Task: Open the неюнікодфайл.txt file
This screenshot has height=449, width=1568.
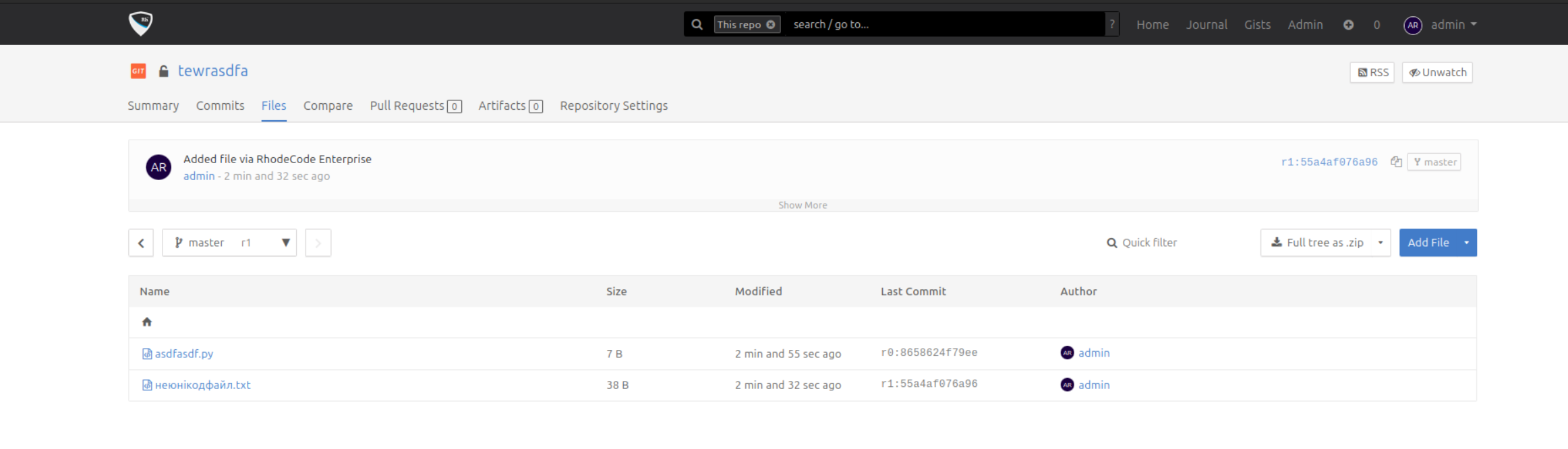Action: pyautogui.click(x=203, y=385)
